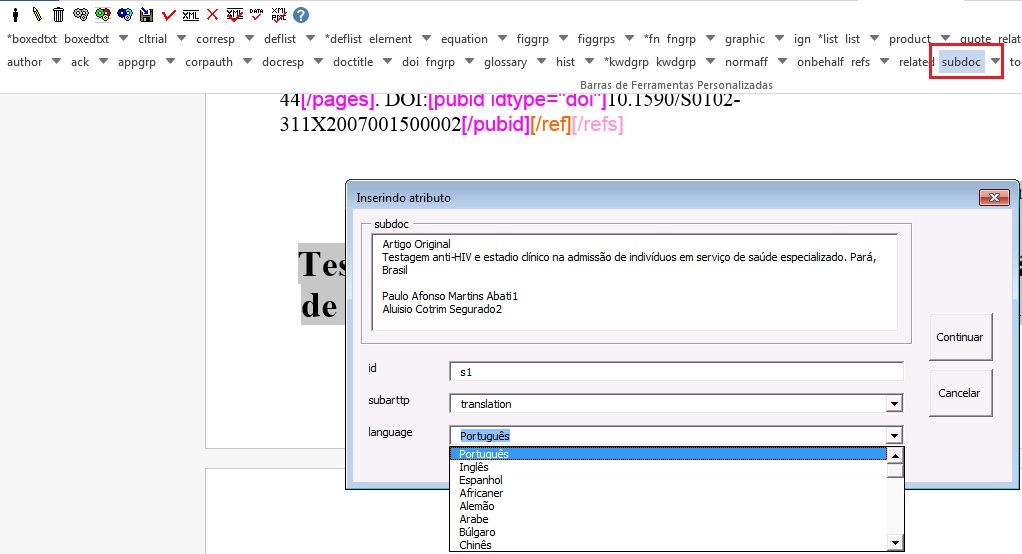Pick Alemão from the language options

coord(476,506)
